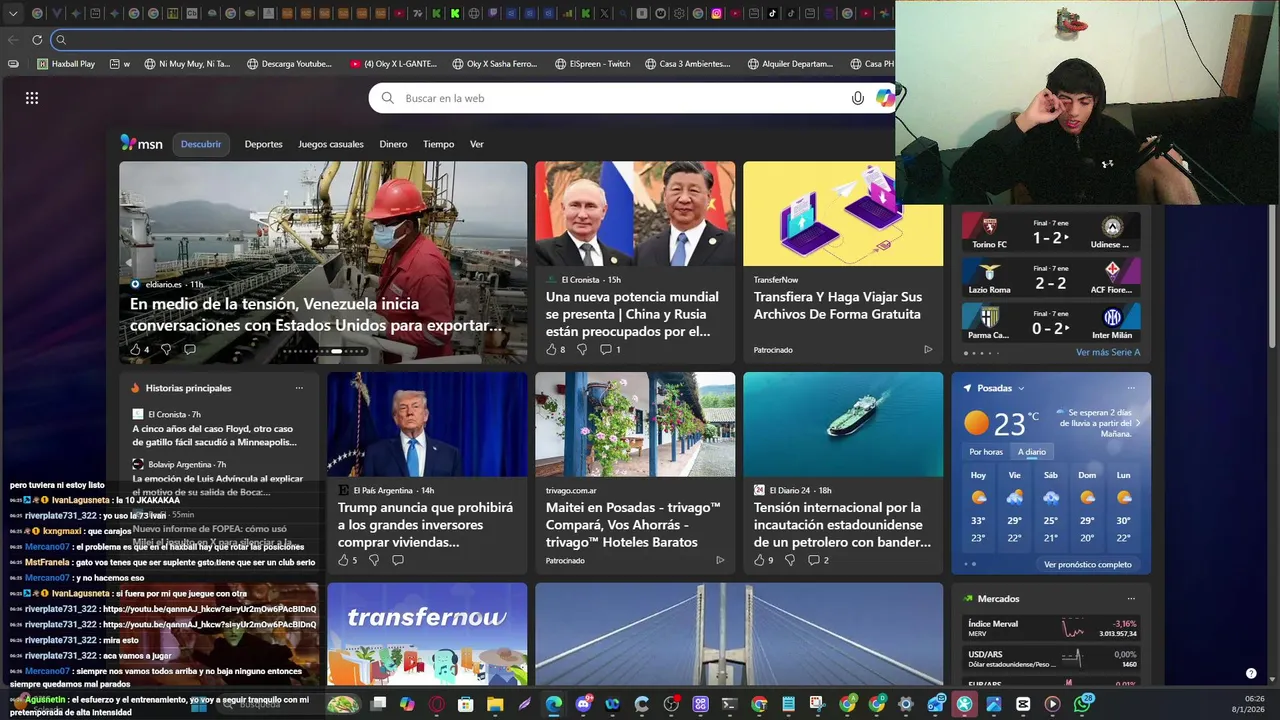
Task: Open the Luis Advíncula Boca story
Action: [x=218, y=485]
